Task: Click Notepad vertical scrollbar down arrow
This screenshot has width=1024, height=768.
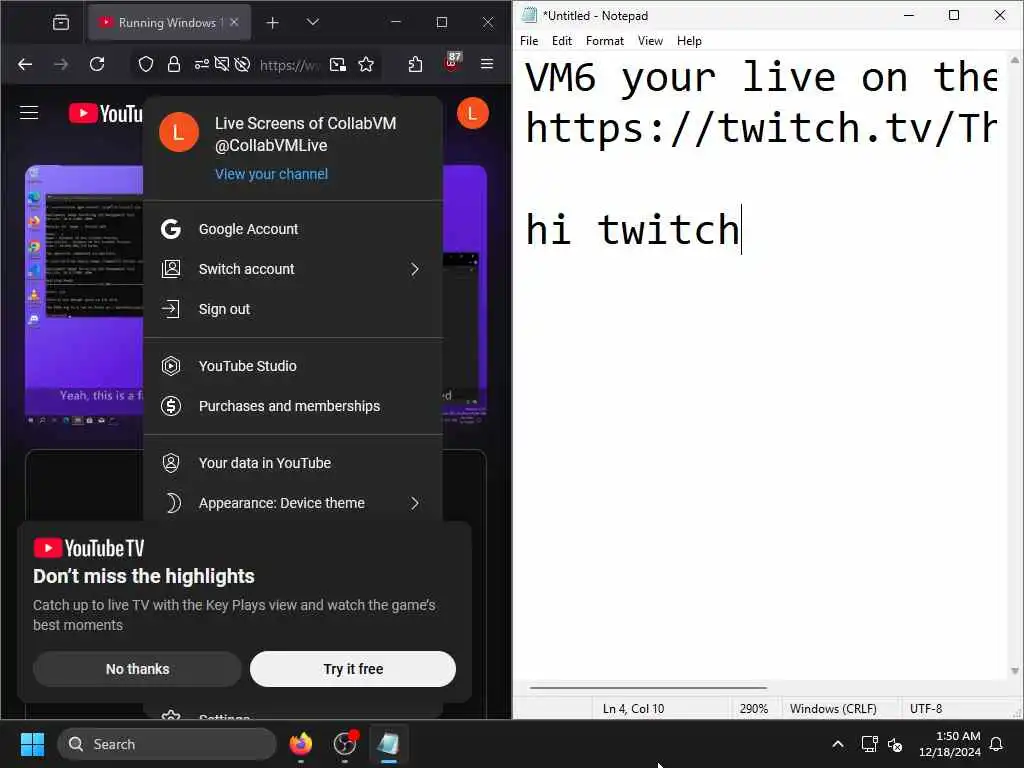Action: [x=1015, y=671]
